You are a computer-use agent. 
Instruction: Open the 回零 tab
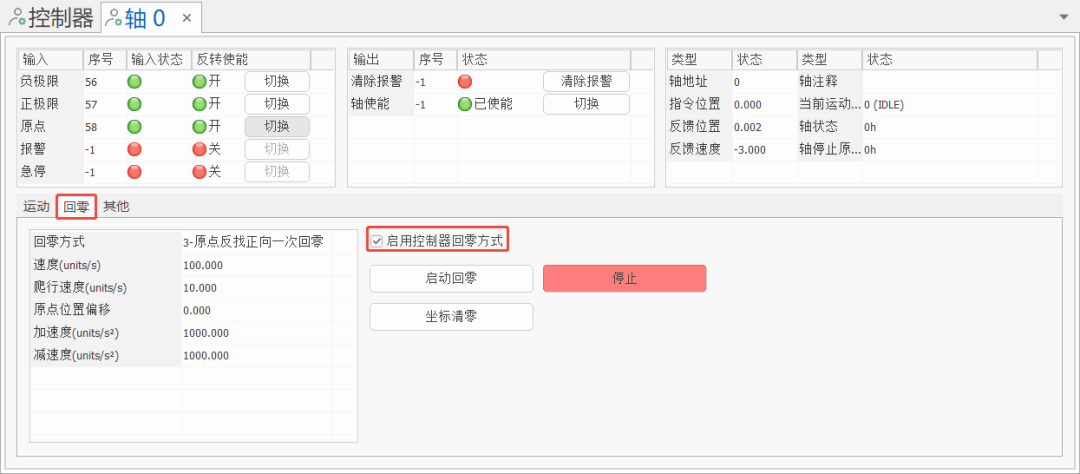(x=76, y=206)
